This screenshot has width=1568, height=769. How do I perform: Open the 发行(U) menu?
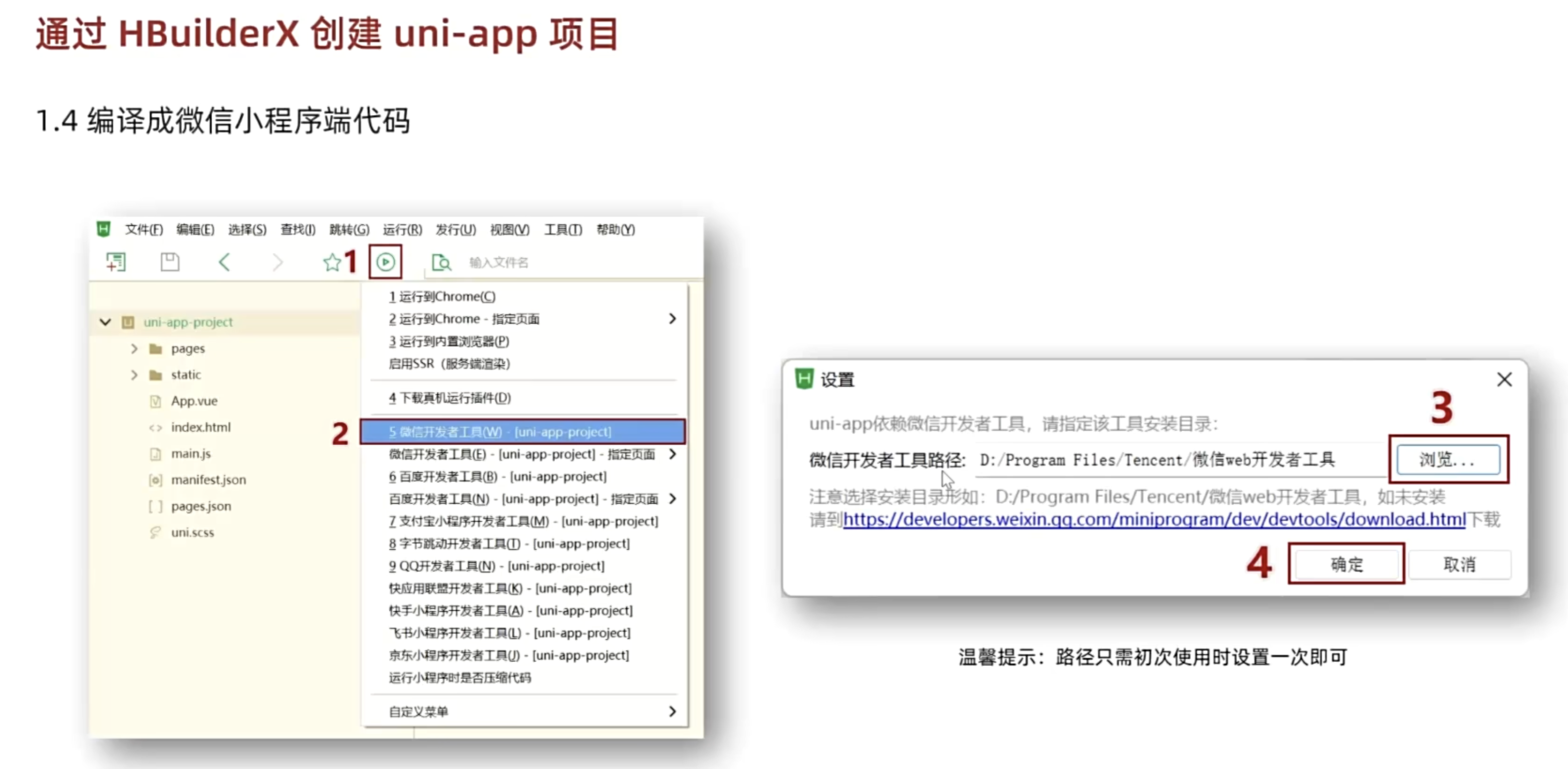point(456,229)
